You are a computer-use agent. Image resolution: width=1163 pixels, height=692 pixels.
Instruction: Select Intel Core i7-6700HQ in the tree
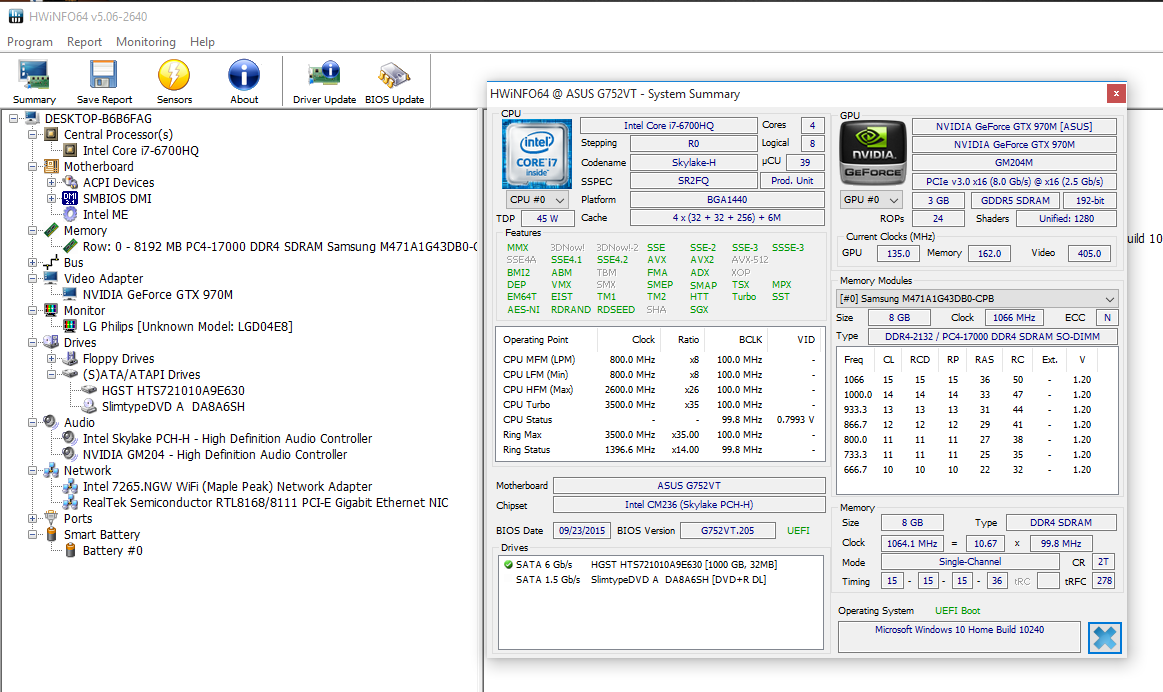click(x=141, y=151)
